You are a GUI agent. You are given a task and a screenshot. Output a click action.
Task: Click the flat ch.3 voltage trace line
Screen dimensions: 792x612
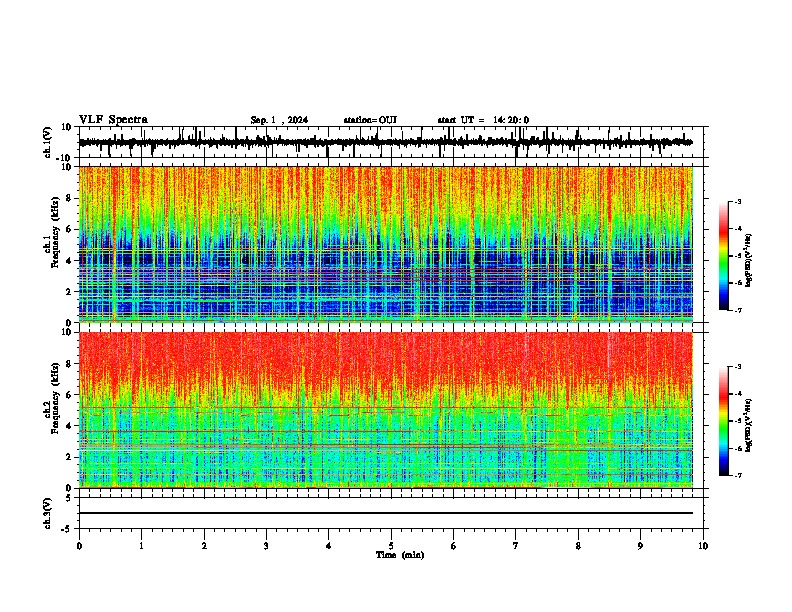coord(385,513)
